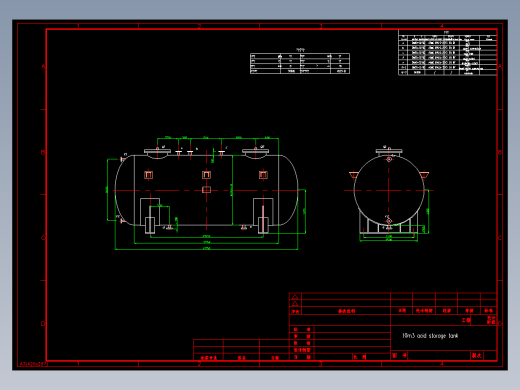Pick the right saddle support in side view

click(x=263, y=216)
